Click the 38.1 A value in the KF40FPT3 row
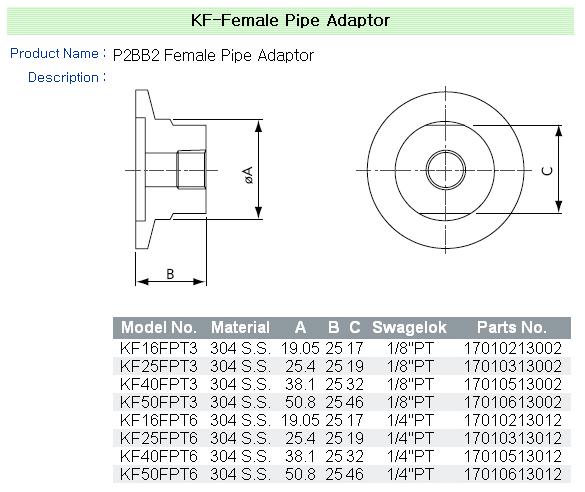 pos(300,384)
